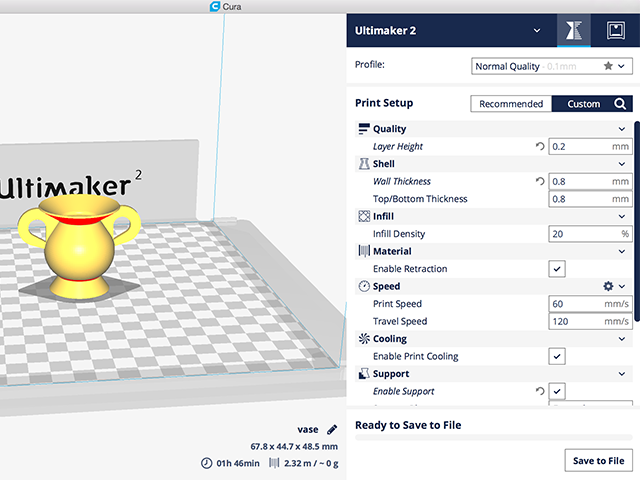Open the Prepare stage (print setup) icon
The width and height of the screenshot is (640, 480).
tap(573, 30)
